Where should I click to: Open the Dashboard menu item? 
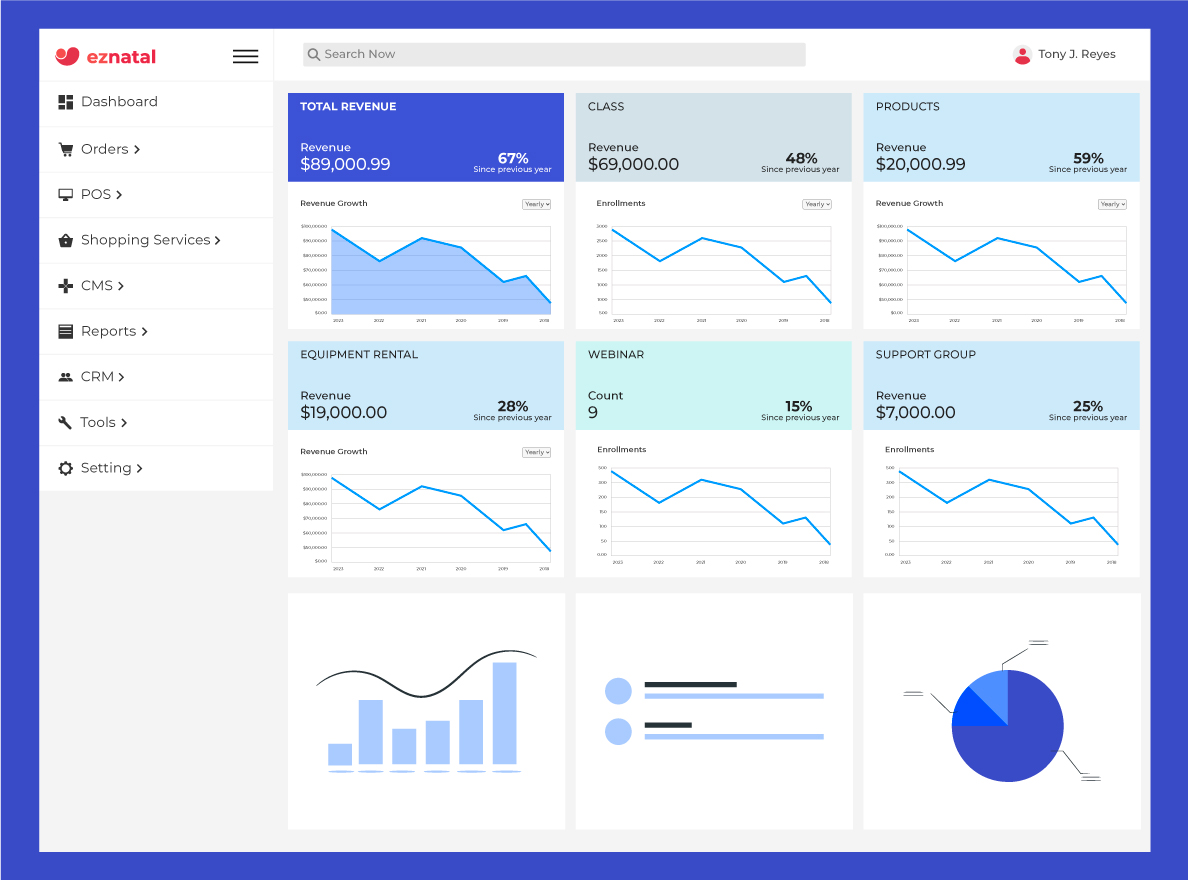coord(119,102)
